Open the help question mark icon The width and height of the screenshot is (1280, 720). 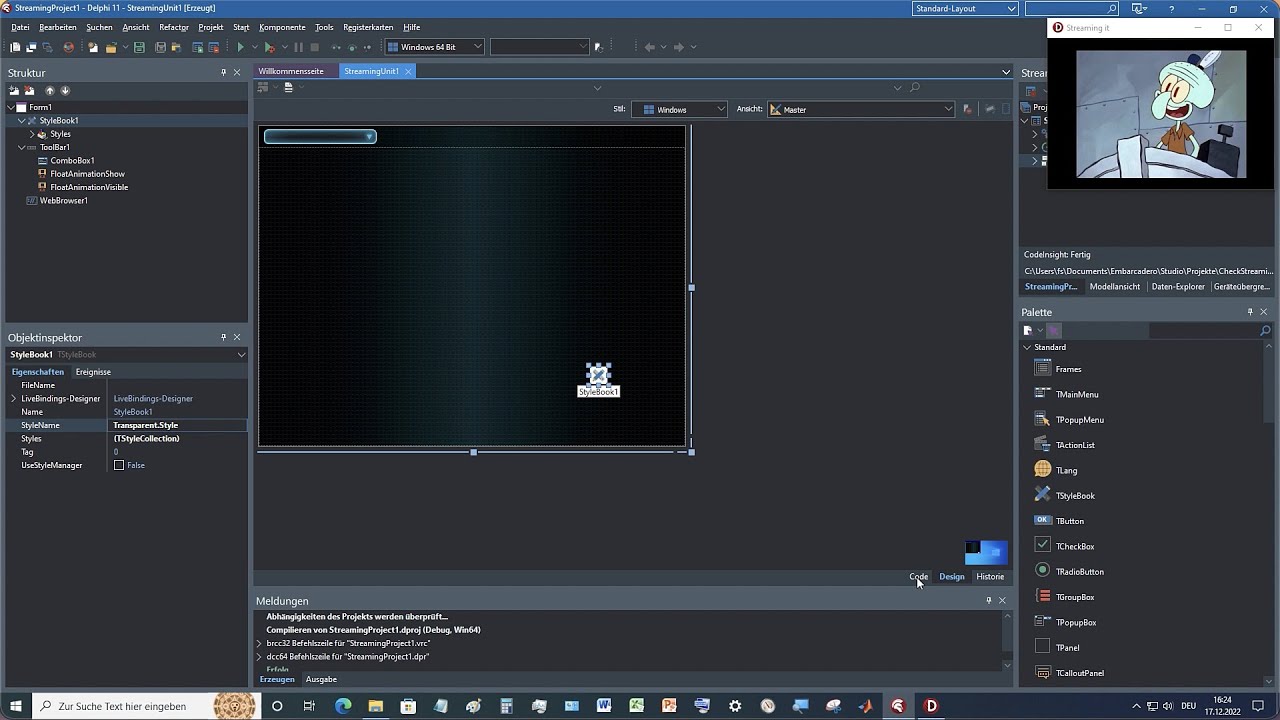(1171, 9)
